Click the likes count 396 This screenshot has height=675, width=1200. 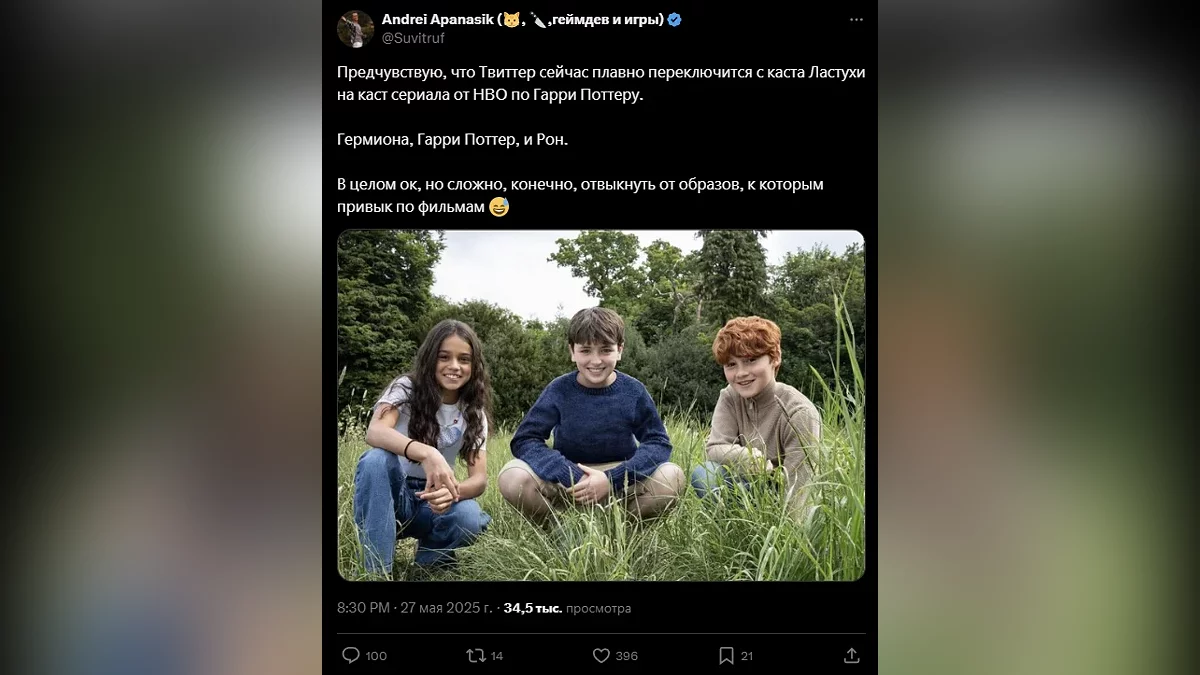coord(627,656)
